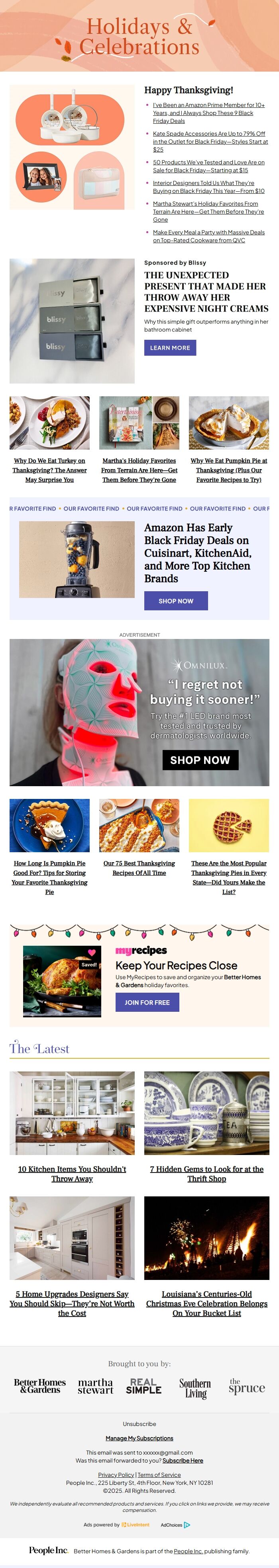The image size is (279, 1568).
Task: Click the Join For Free button
Action: (x=147, y=1003)
